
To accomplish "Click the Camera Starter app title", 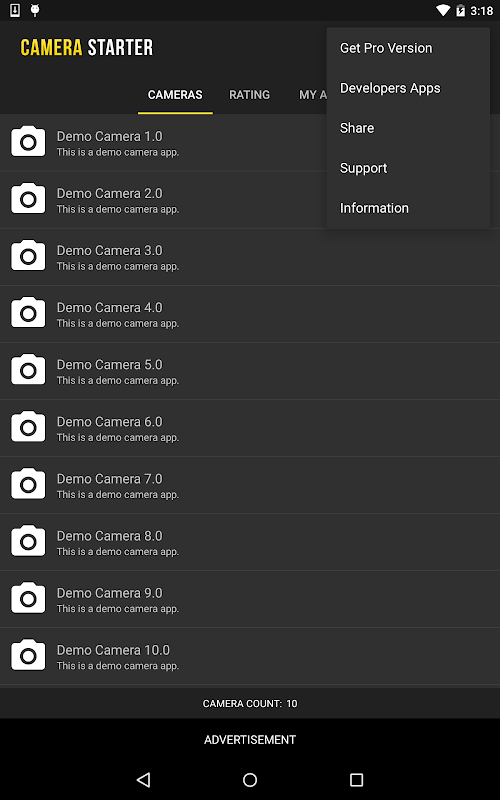I will 87,47.
